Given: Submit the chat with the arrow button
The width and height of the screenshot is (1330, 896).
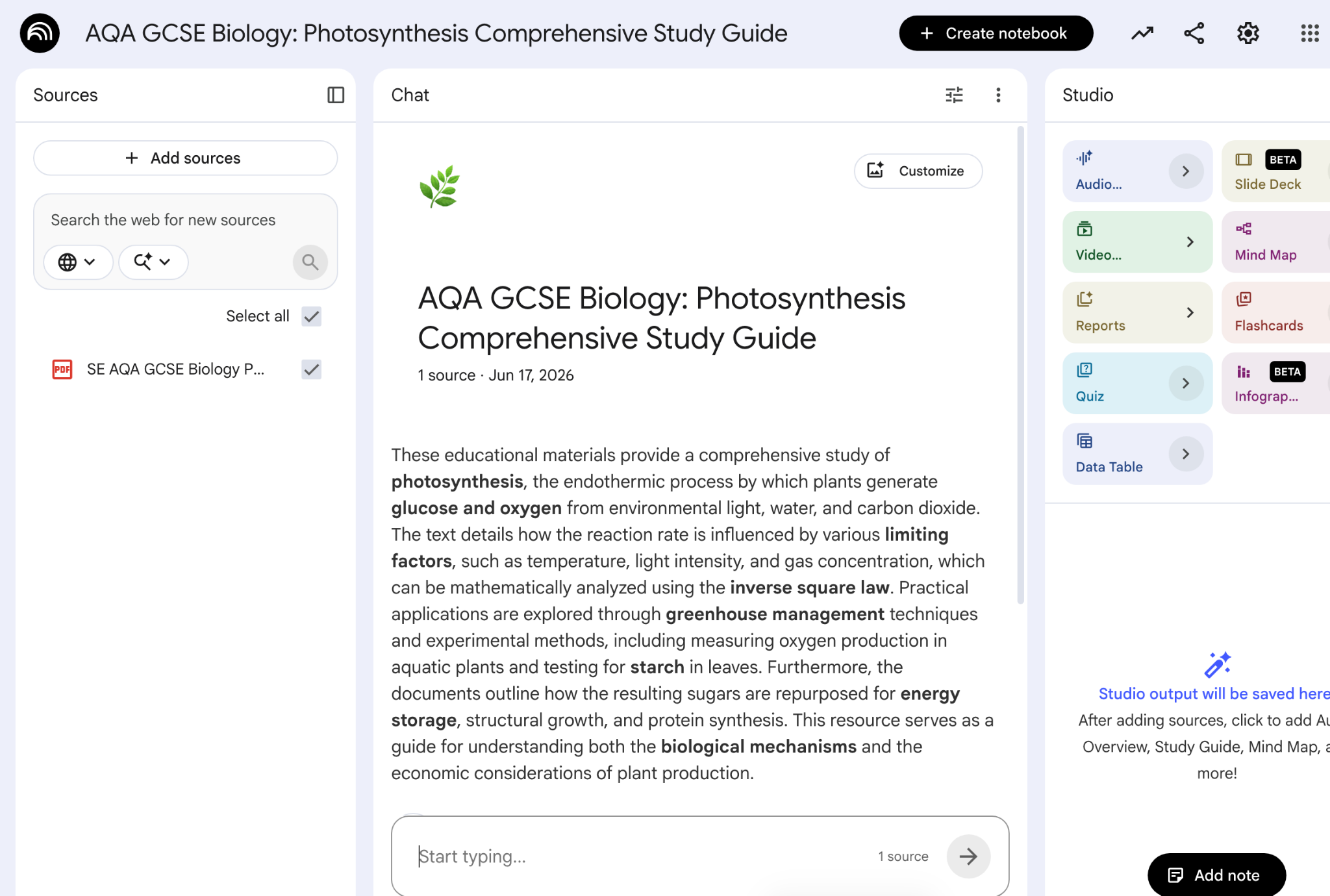Looking at the screenshot, I should point(968,856).
